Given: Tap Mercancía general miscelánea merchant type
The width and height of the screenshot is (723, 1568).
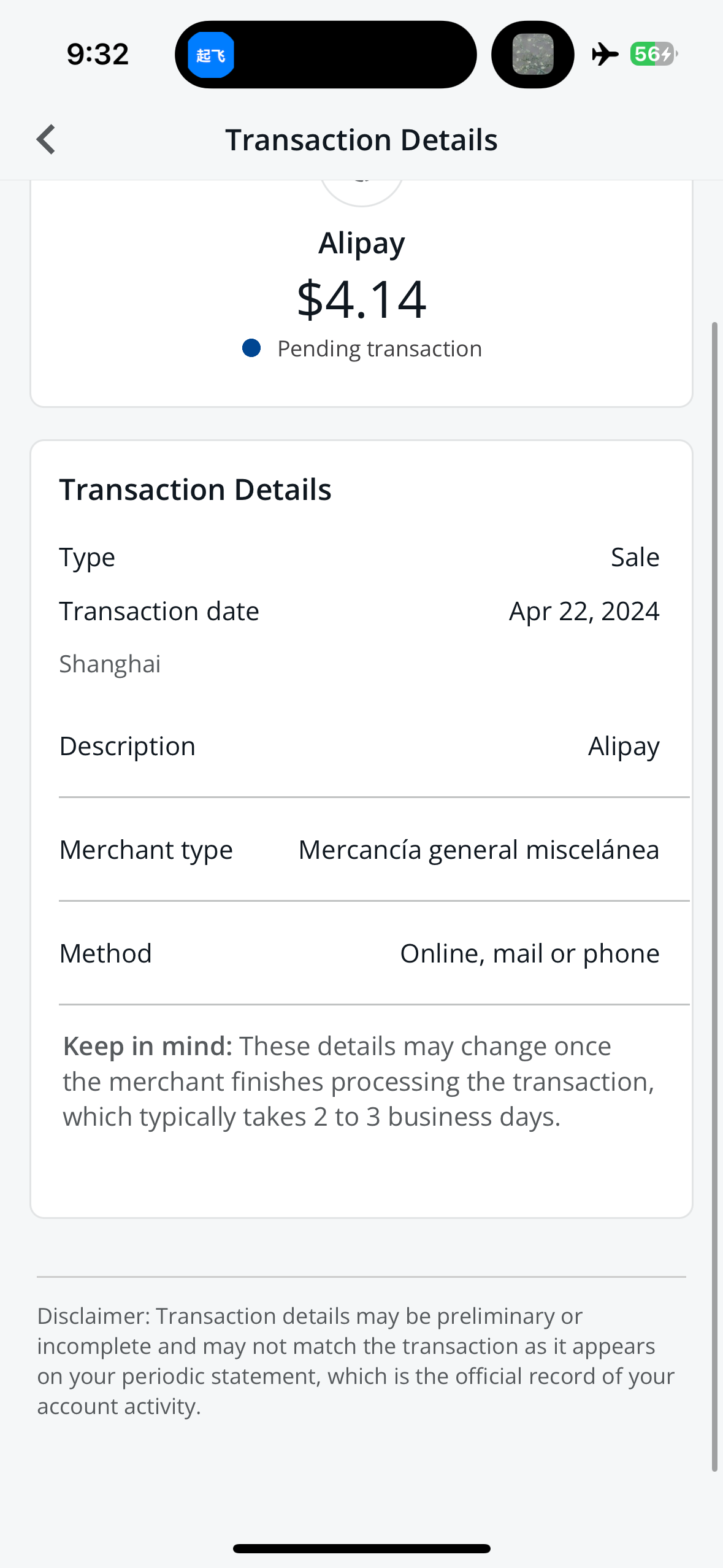Looking at the screenshot, I should click(478, 850).
